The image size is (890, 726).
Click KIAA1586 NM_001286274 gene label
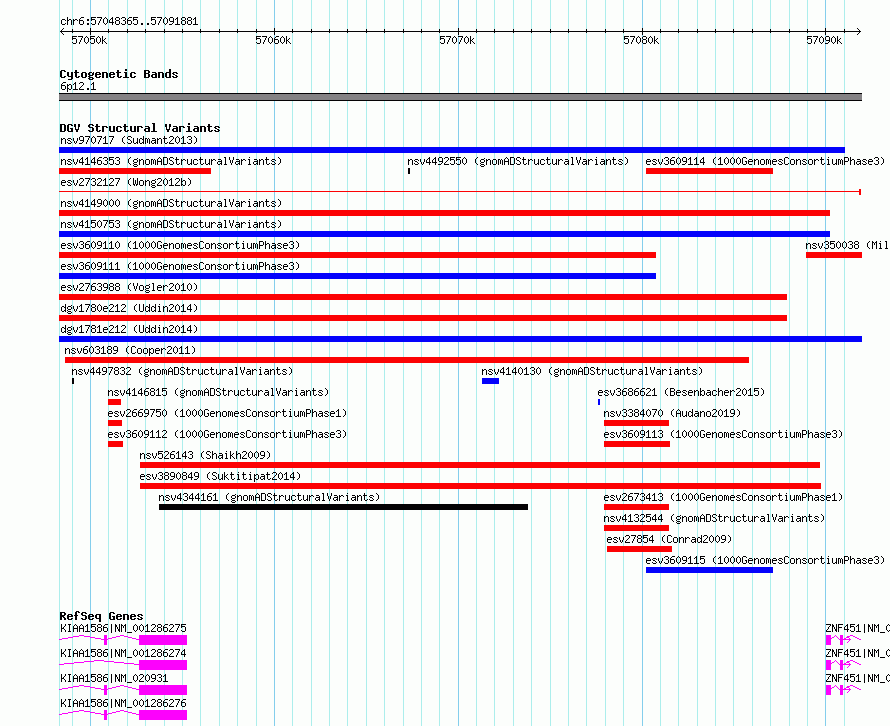(x=123, y=653)
